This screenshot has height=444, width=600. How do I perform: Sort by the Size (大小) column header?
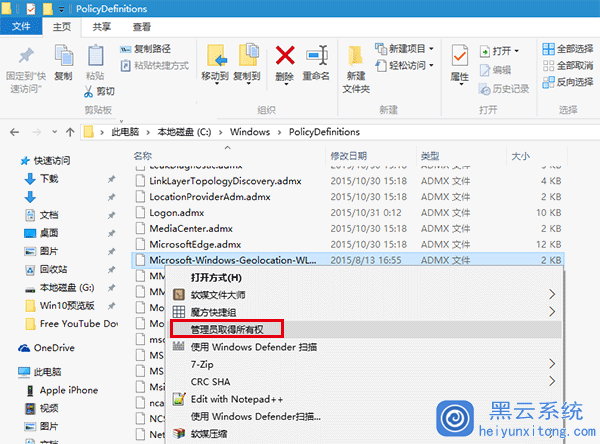[520, 156]
